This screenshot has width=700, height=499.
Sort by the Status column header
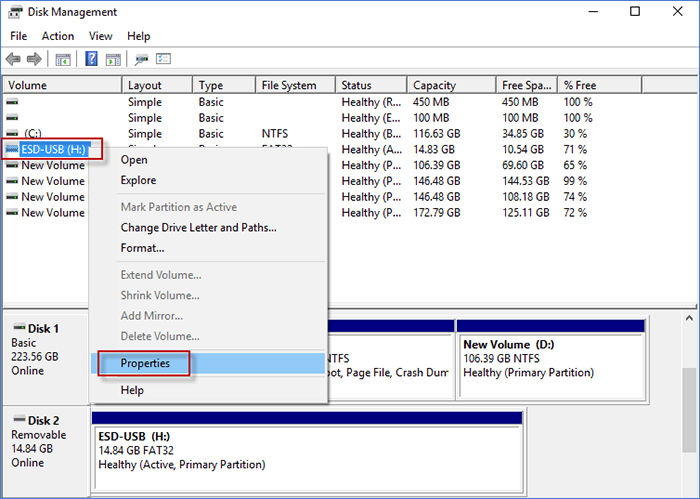point(356,86)
